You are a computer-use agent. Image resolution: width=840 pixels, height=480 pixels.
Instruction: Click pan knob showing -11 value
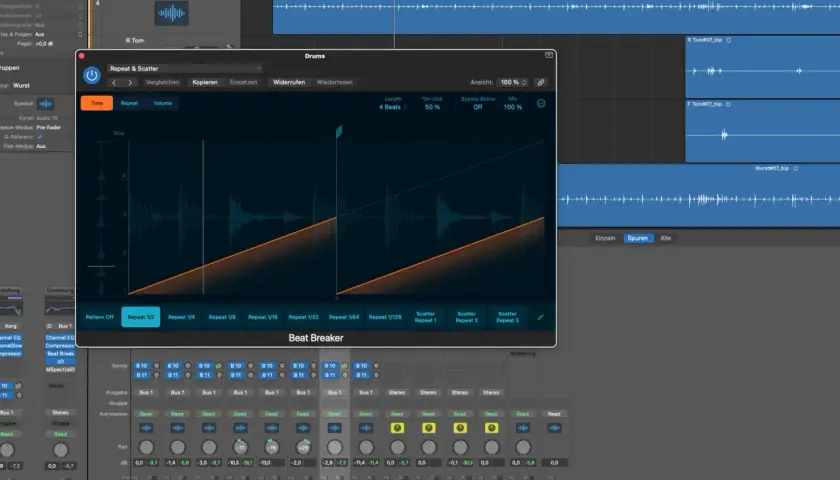pyautogui.click(x=241, y=447)
